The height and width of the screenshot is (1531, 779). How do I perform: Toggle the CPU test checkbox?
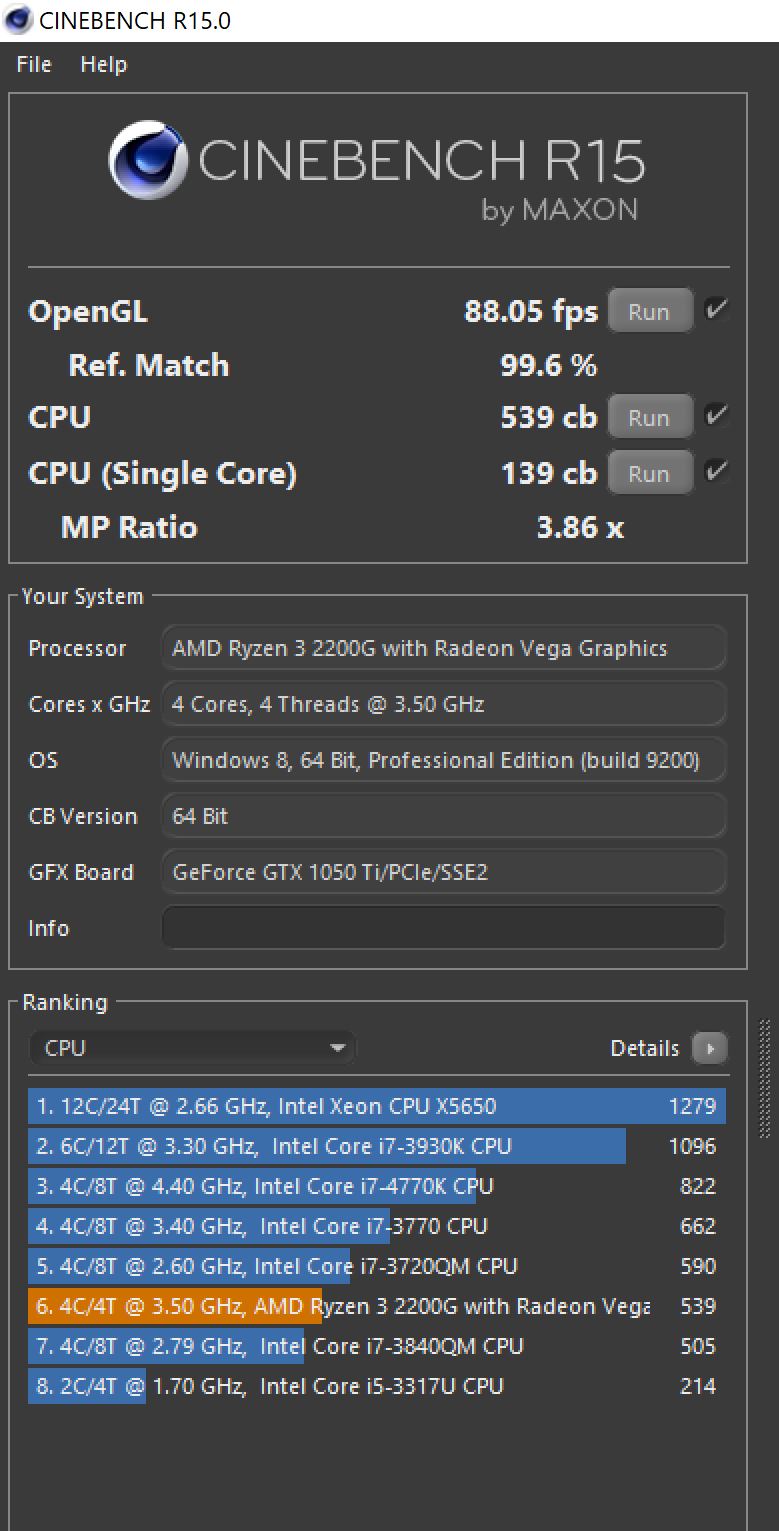[x=716, y=416]
